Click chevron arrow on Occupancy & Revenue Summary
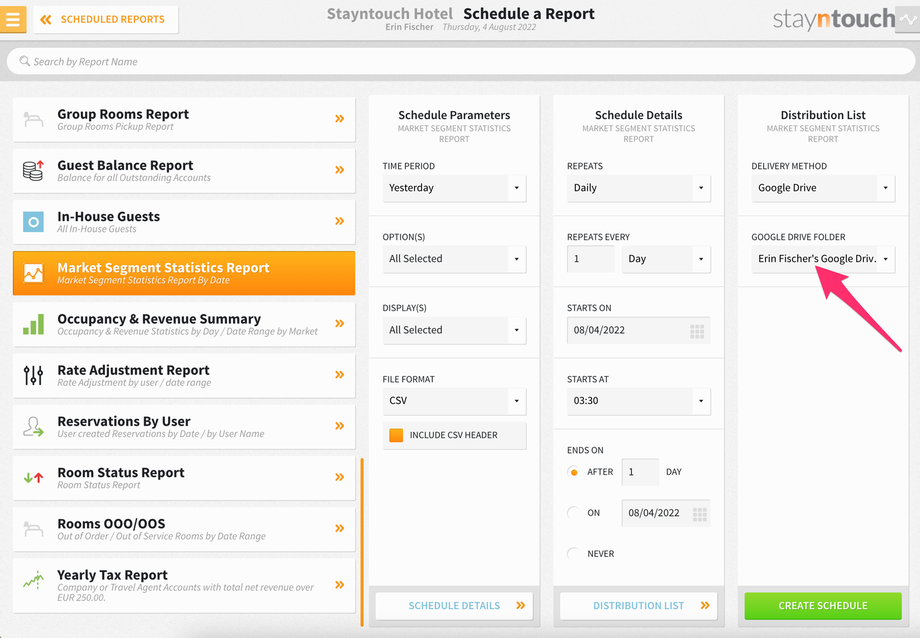This screenshot has width=920, height=638. (339, 323)
